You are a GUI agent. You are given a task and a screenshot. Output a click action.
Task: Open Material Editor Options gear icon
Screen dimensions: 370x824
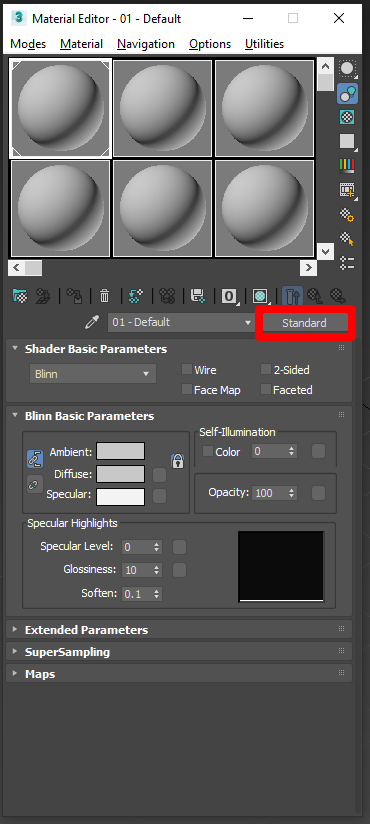click(x=347, y=214)
